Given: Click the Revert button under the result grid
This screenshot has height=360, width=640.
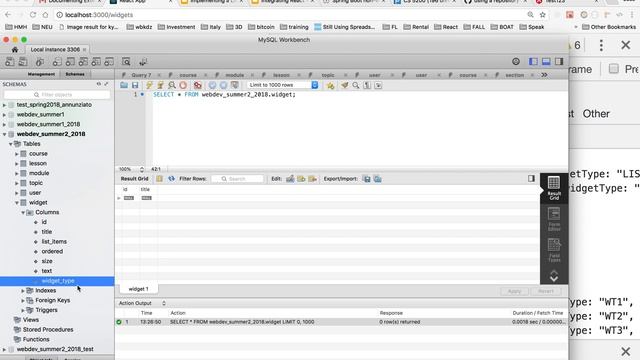Looking at the screenshot, I should [x=546, y=291].
